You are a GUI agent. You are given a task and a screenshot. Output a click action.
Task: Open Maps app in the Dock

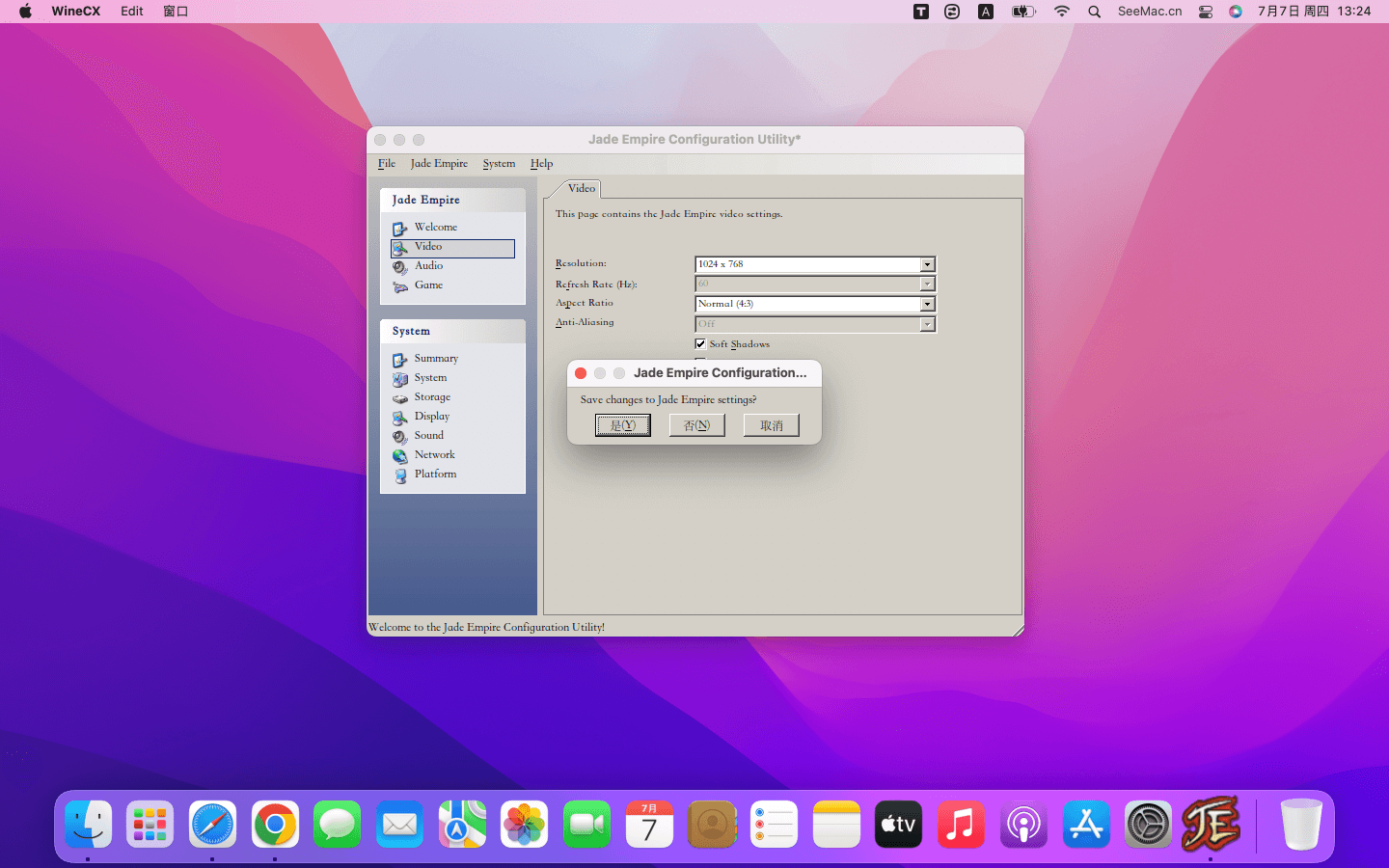tap(462, 825)
